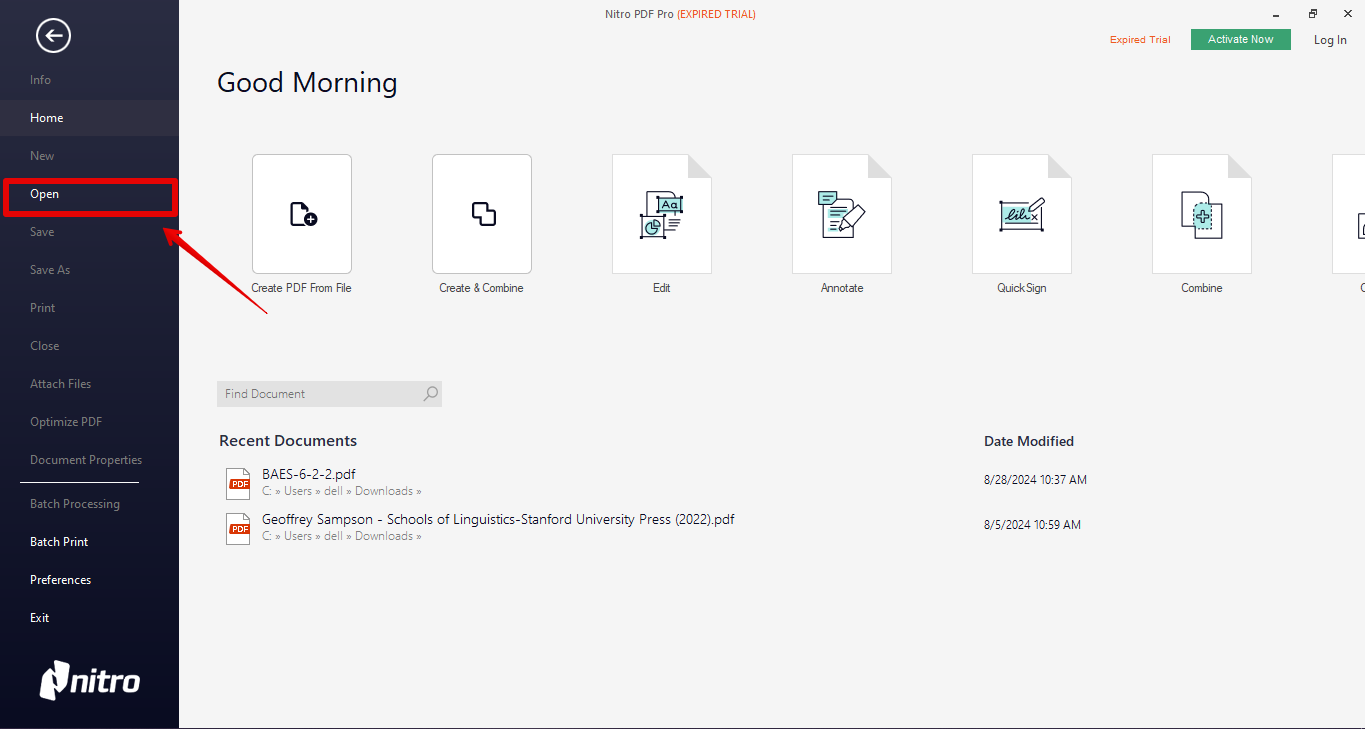The image size is (1365, 729).
Task: Select Close in the sidebar menu
Action: [x=45, y=346]
